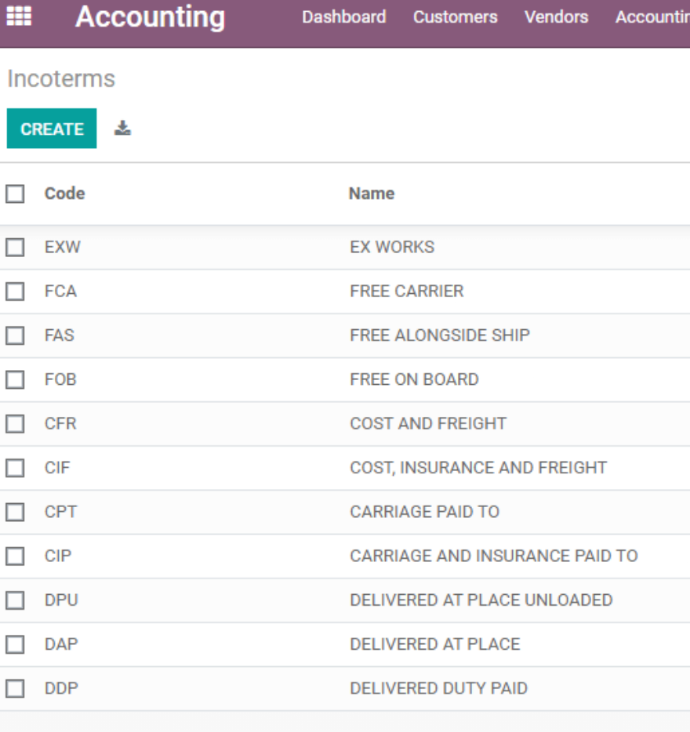Sort by the Name column header
The image size is (690, 732).
tap(372, 193)
